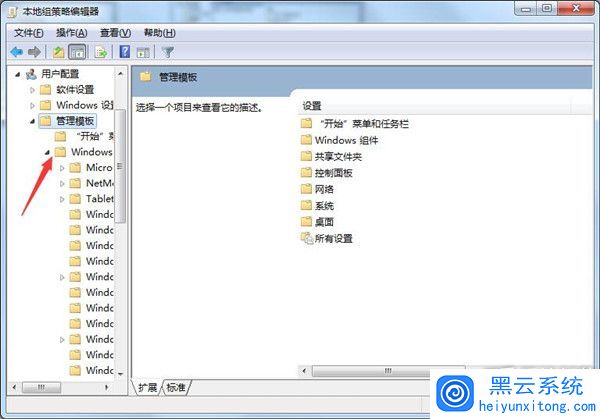Click the app icon in title bar

(13, 12)
